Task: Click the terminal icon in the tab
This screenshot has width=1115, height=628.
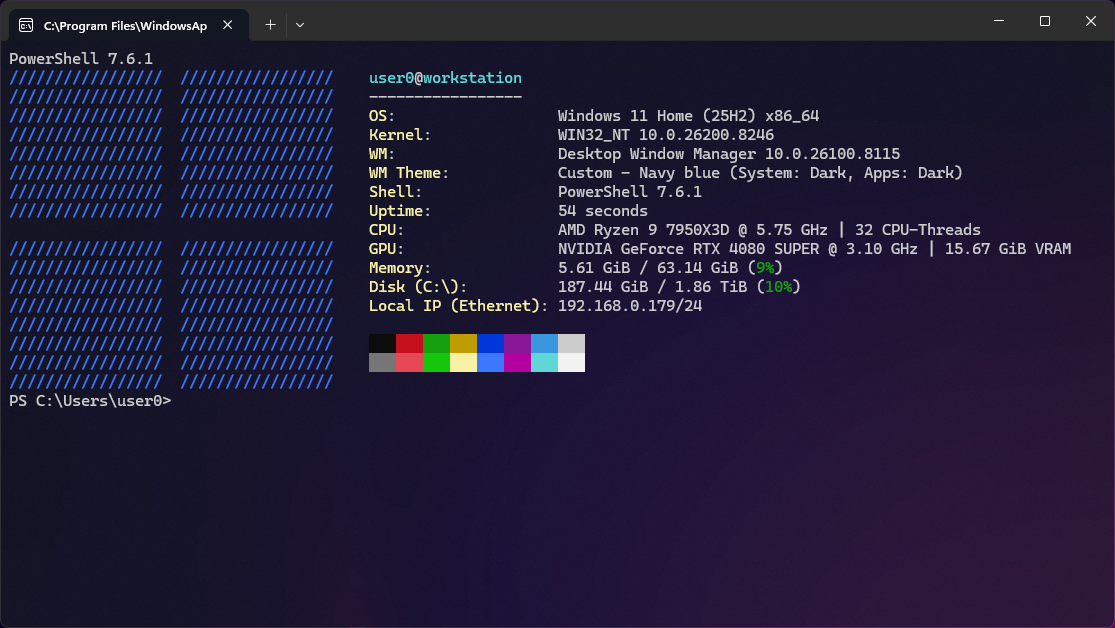Action: point(26,26)
